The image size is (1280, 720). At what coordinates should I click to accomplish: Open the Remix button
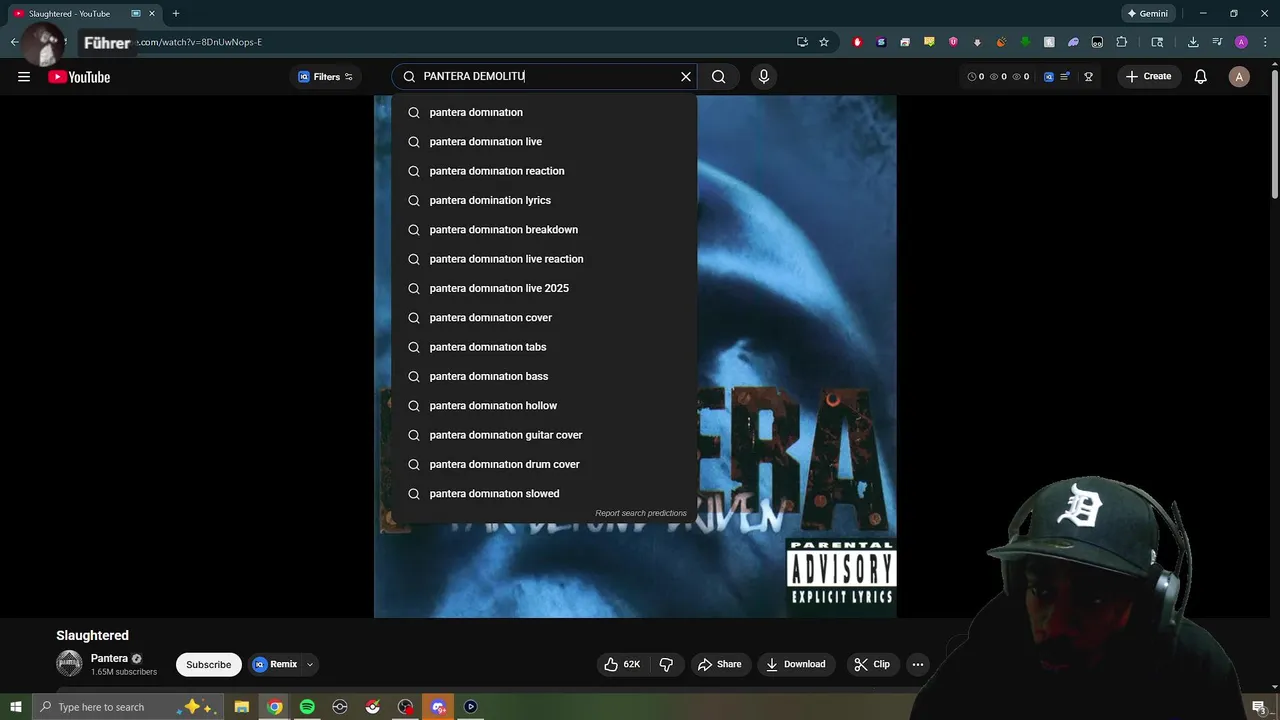pyautogui.click(x=275, y=664)
